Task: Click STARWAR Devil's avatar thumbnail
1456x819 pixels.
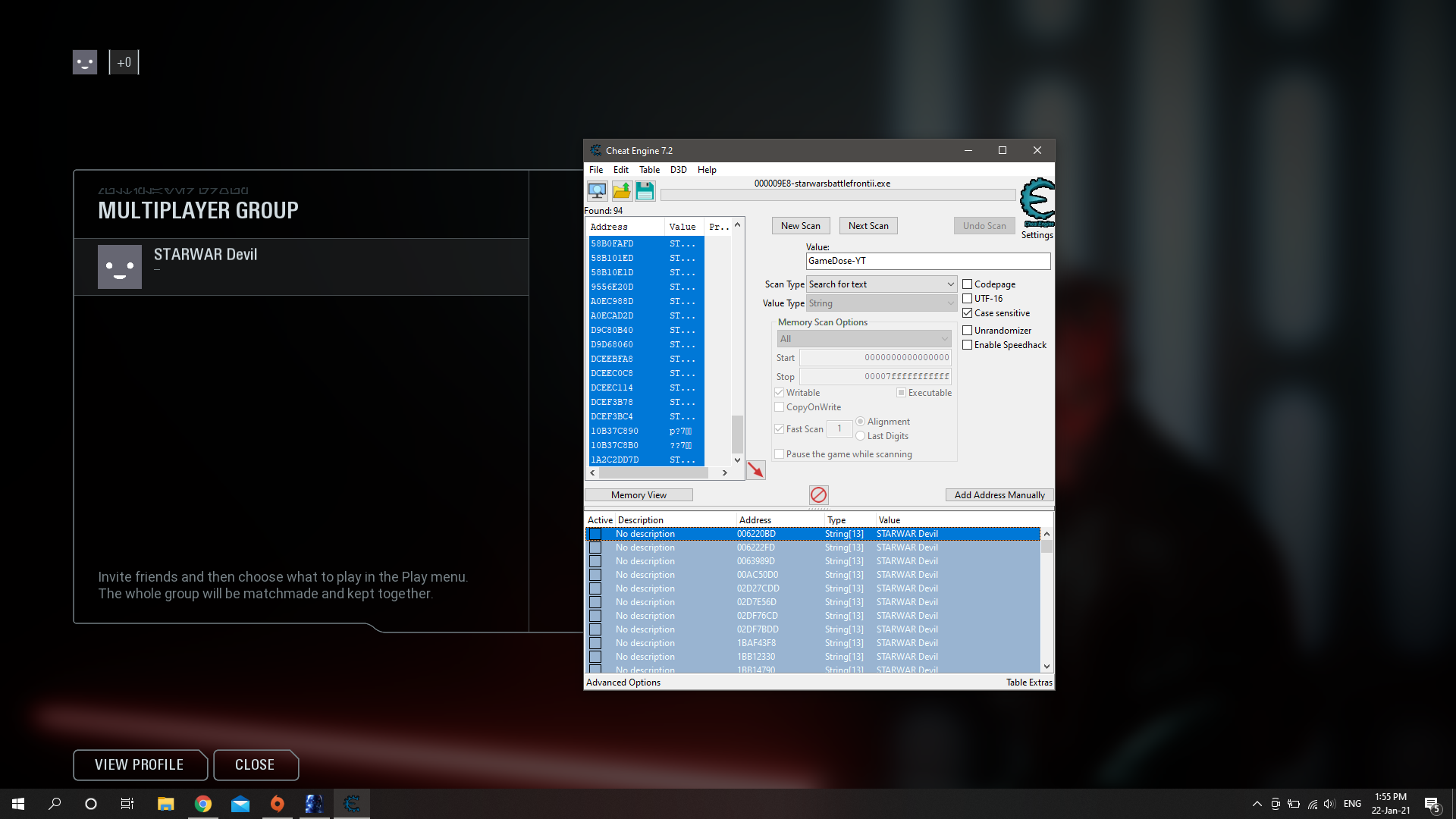Action: coord(120,267)
